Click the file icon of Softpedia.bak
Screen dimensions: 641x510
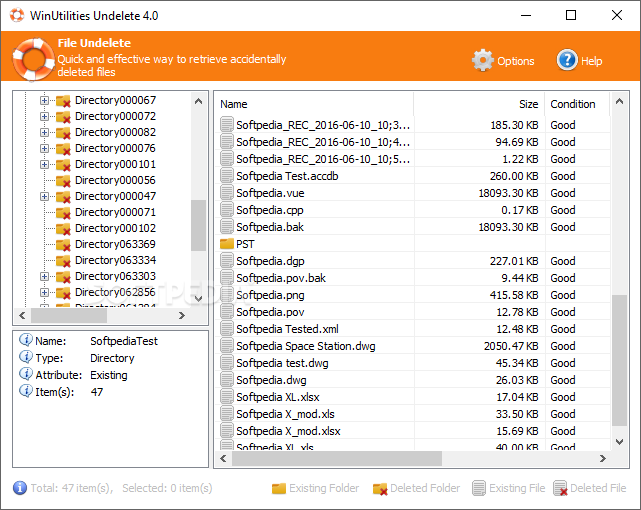[x=226, y=227]
